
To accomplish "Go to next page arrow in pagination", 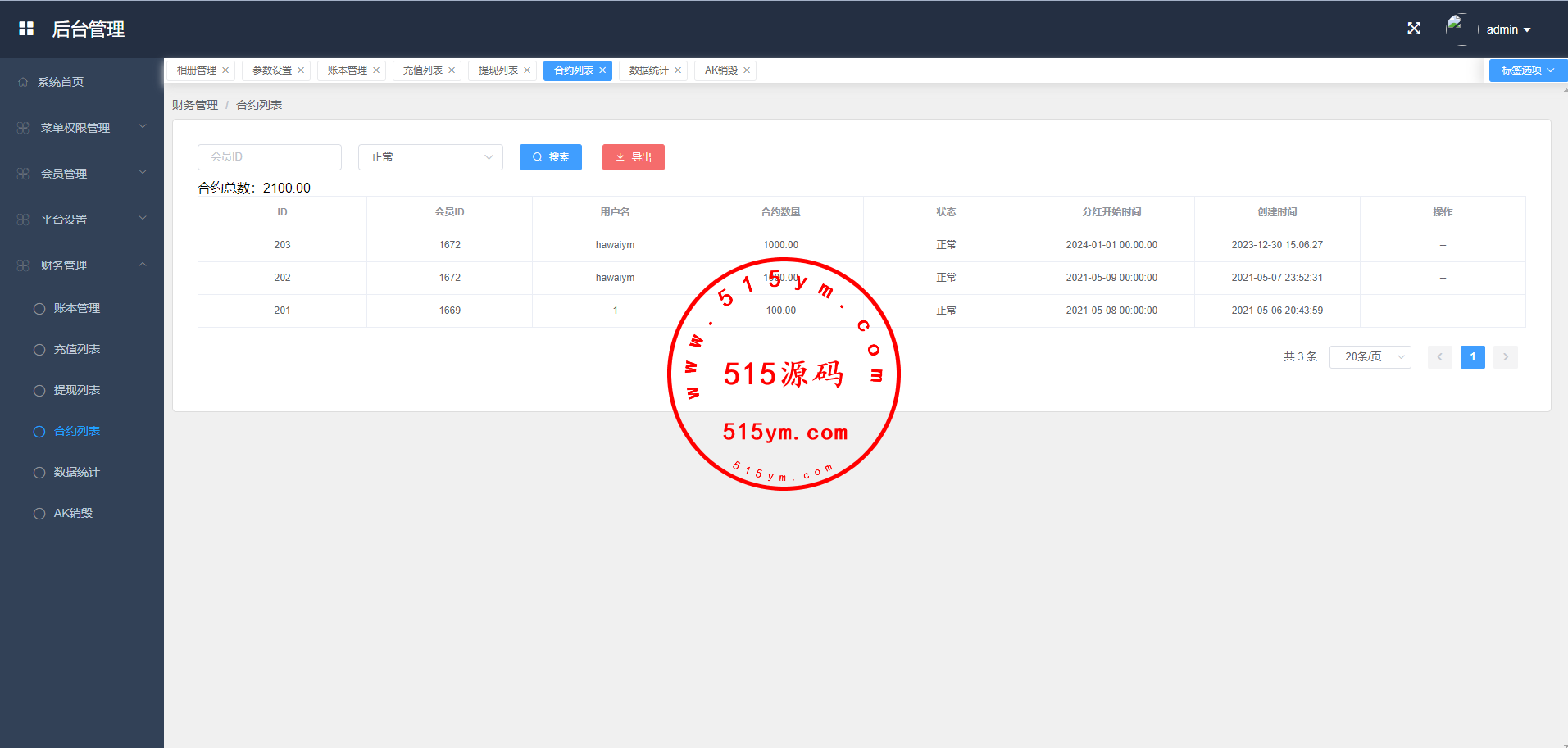I will pos(1505,357).
